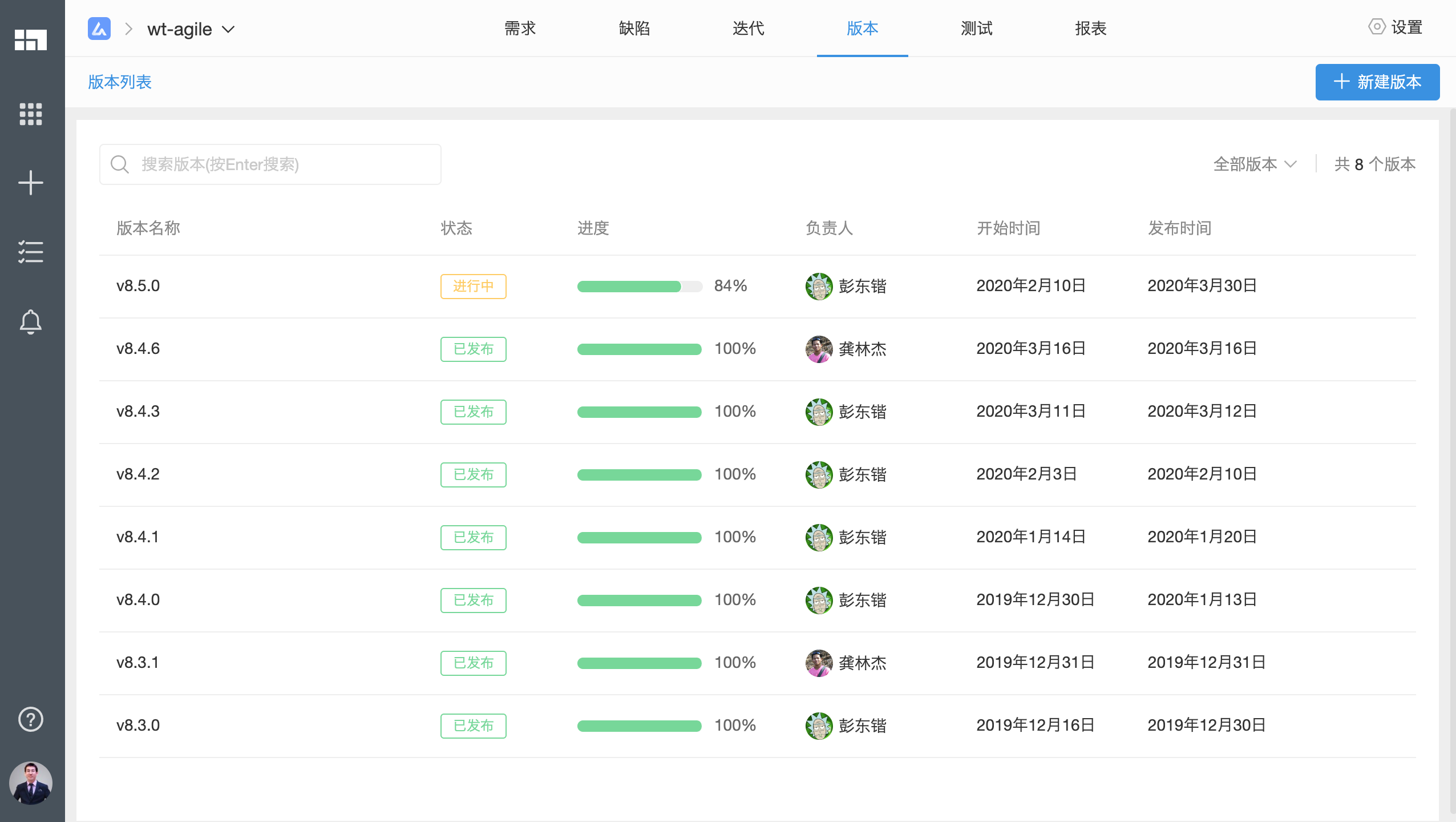Open the 全部版本 filter dropdown
Viewport: 1456px width, 822px height.
point(1255,164)
